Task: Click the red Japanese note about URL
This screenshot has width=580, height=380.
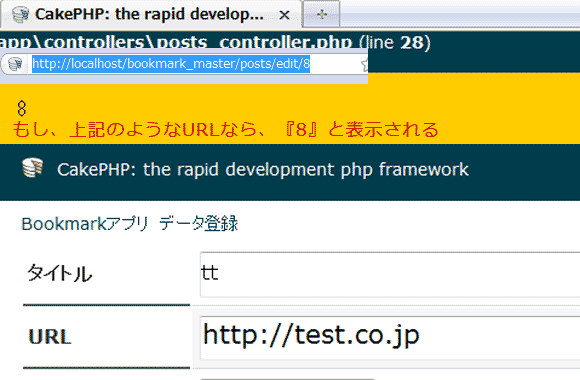Action: click(x=225, y=130)
